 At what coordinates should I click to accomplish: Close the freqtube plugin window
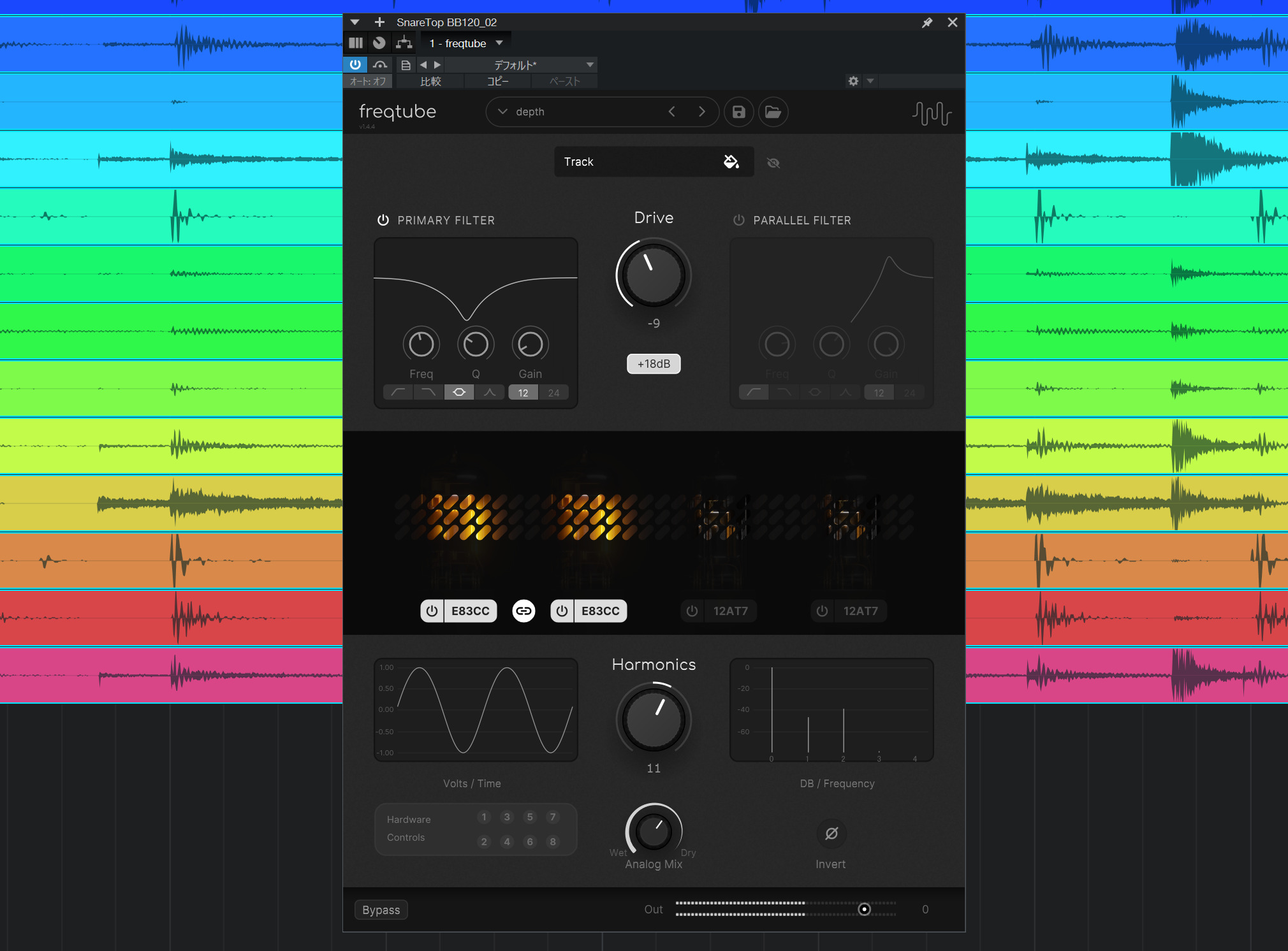click(953, 22)
